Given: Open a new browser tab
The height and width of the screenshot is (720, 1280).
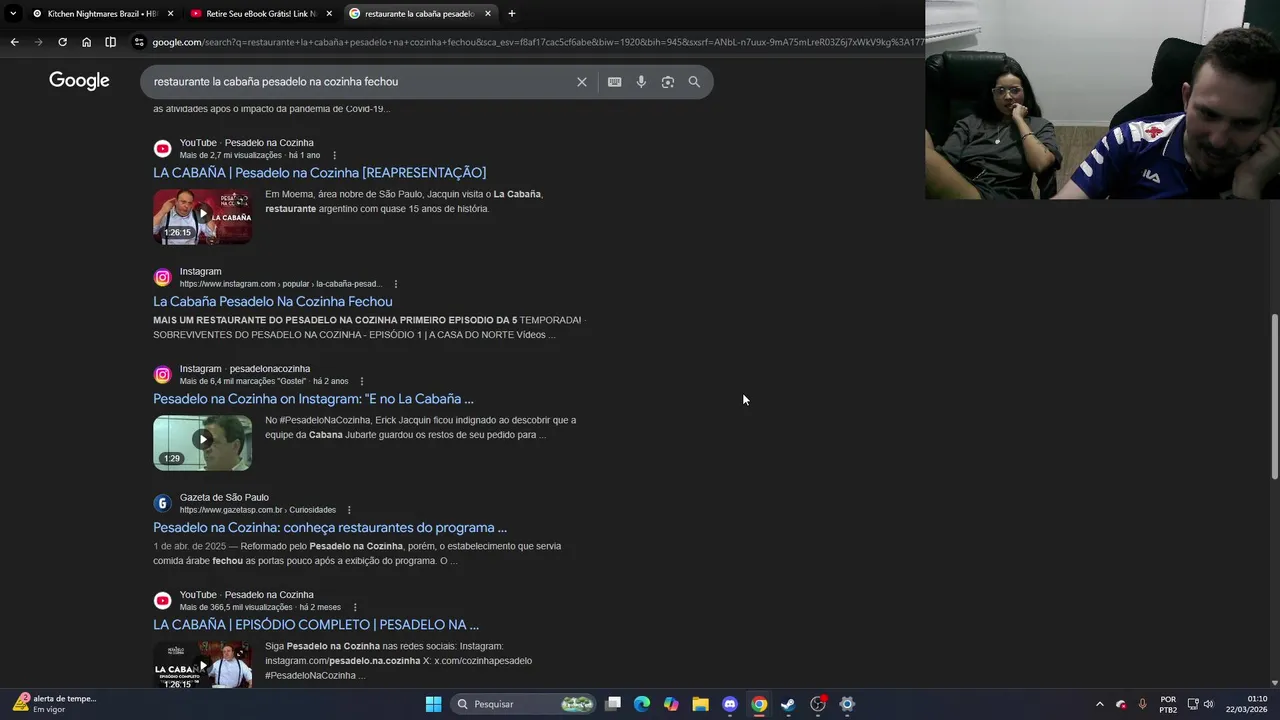Looking at the screenshot, I should point(512,14).
